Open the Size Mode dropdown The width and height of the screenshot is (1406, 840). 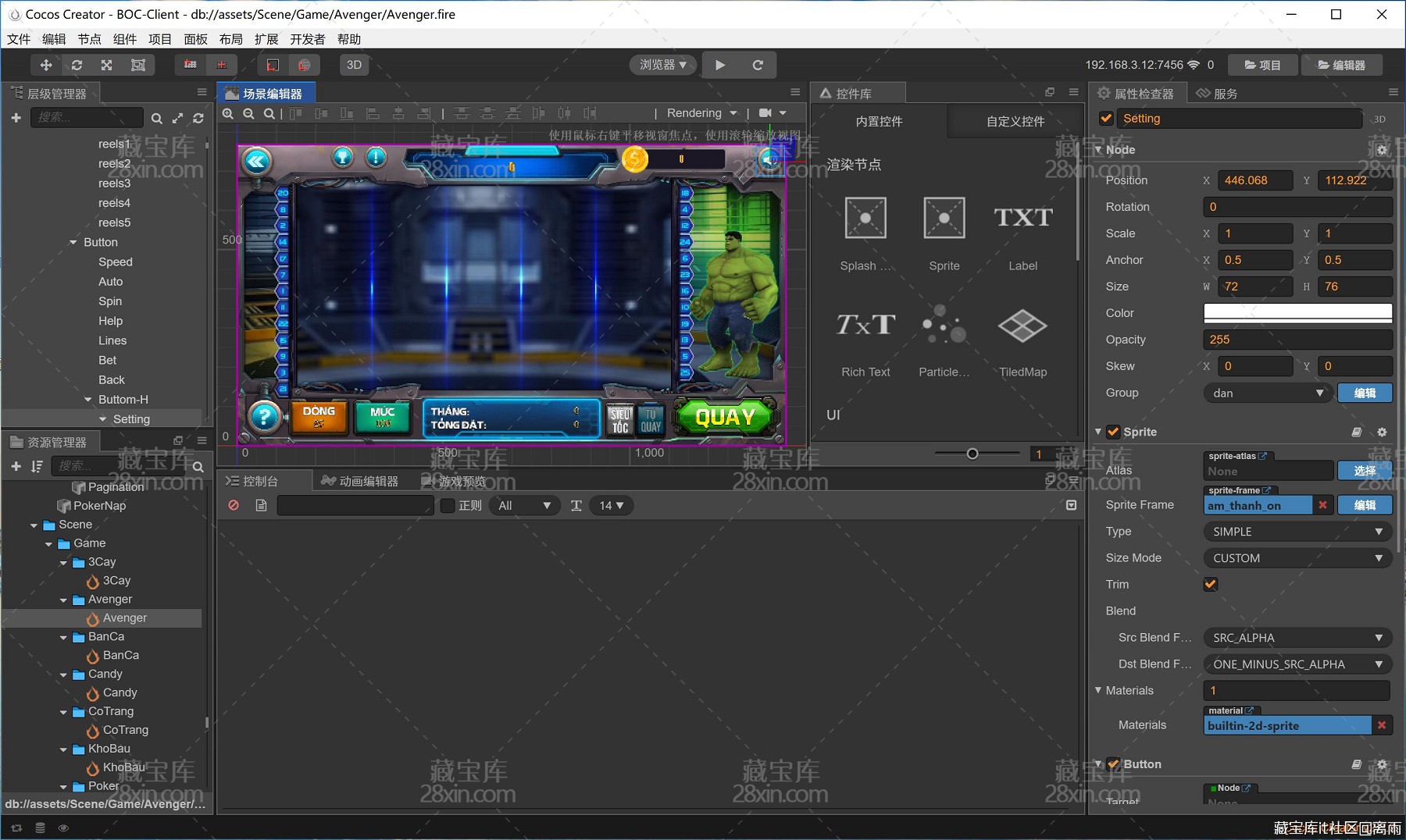pyautogui.click(x=1297, y=557)
